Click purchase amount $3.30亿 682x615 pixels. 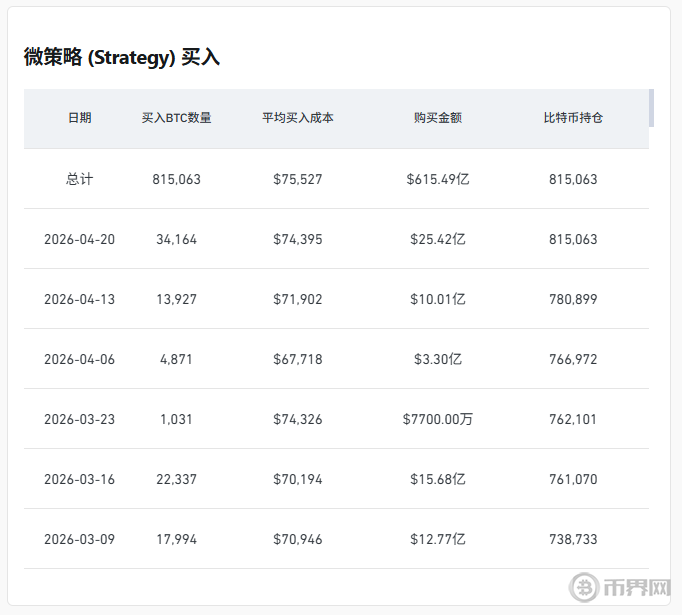pyautogui.click(x=438, y=359)
